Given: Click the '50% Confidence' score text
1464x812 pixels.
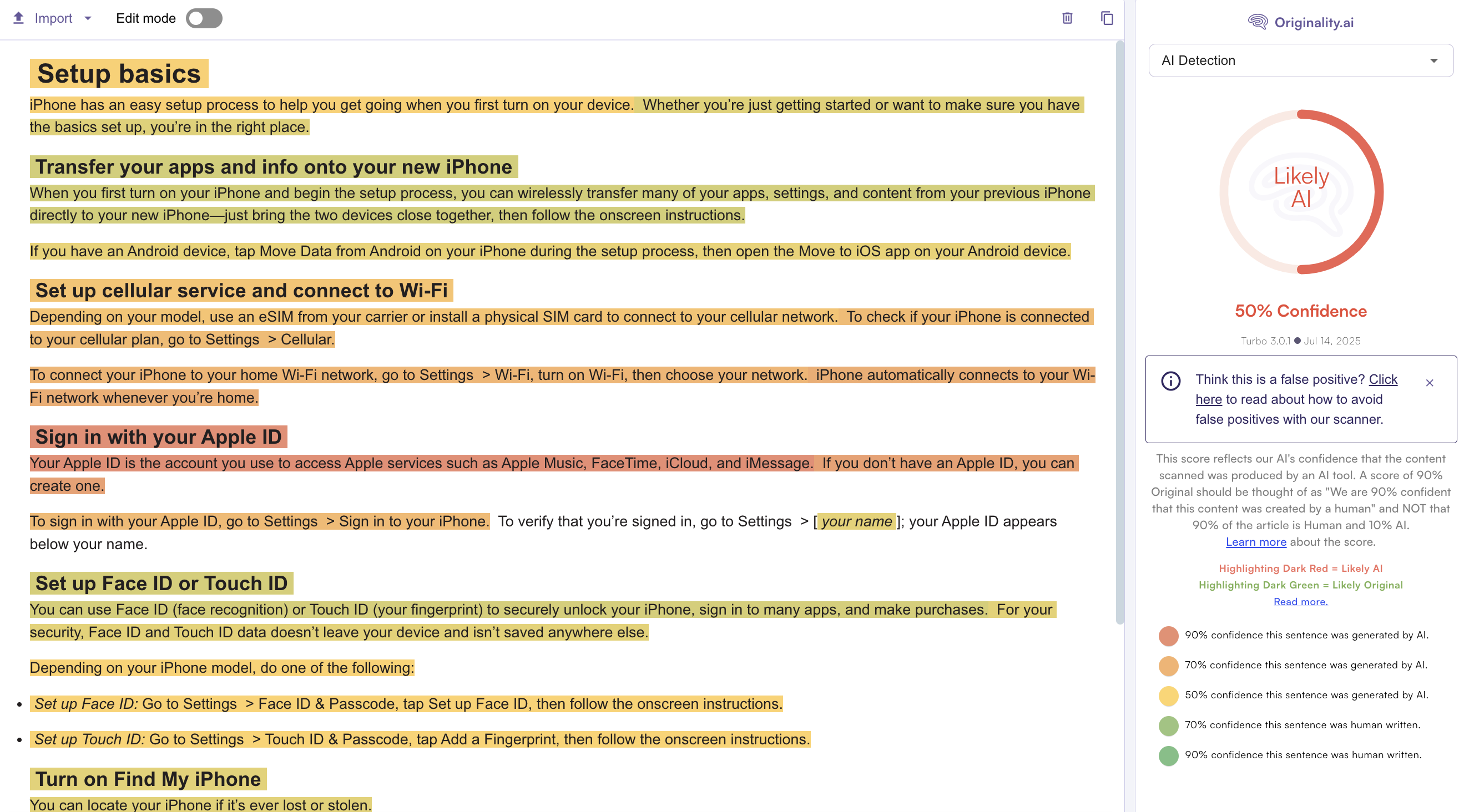Looking at the screenshot, I should (x=1300, y=311).
